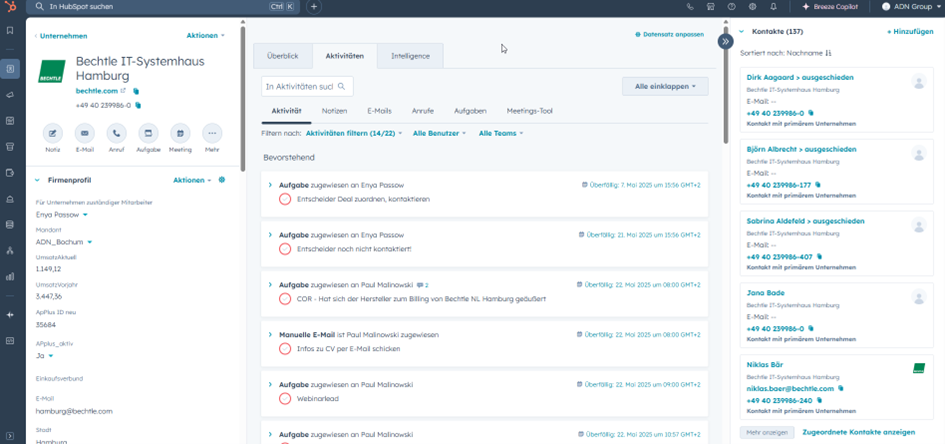Click 'Datensatz anpassen' link

click(x=670, y=35)
